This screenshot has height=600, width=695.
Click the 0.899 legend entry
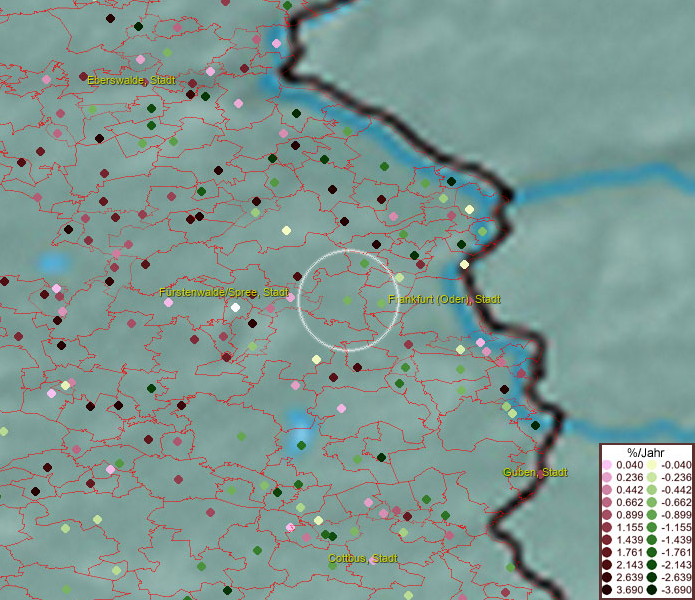629,515
